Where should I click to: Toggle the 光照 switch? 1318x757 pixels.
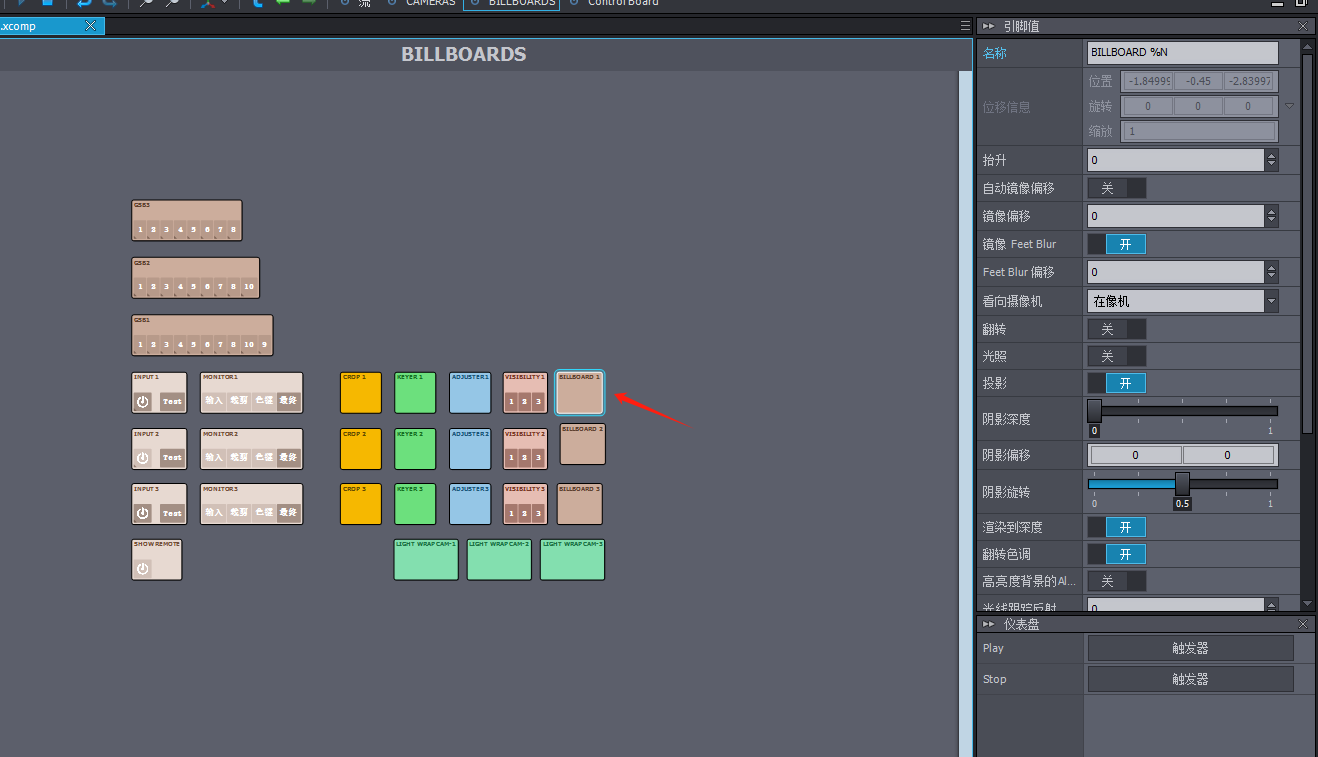point(1117,356)
